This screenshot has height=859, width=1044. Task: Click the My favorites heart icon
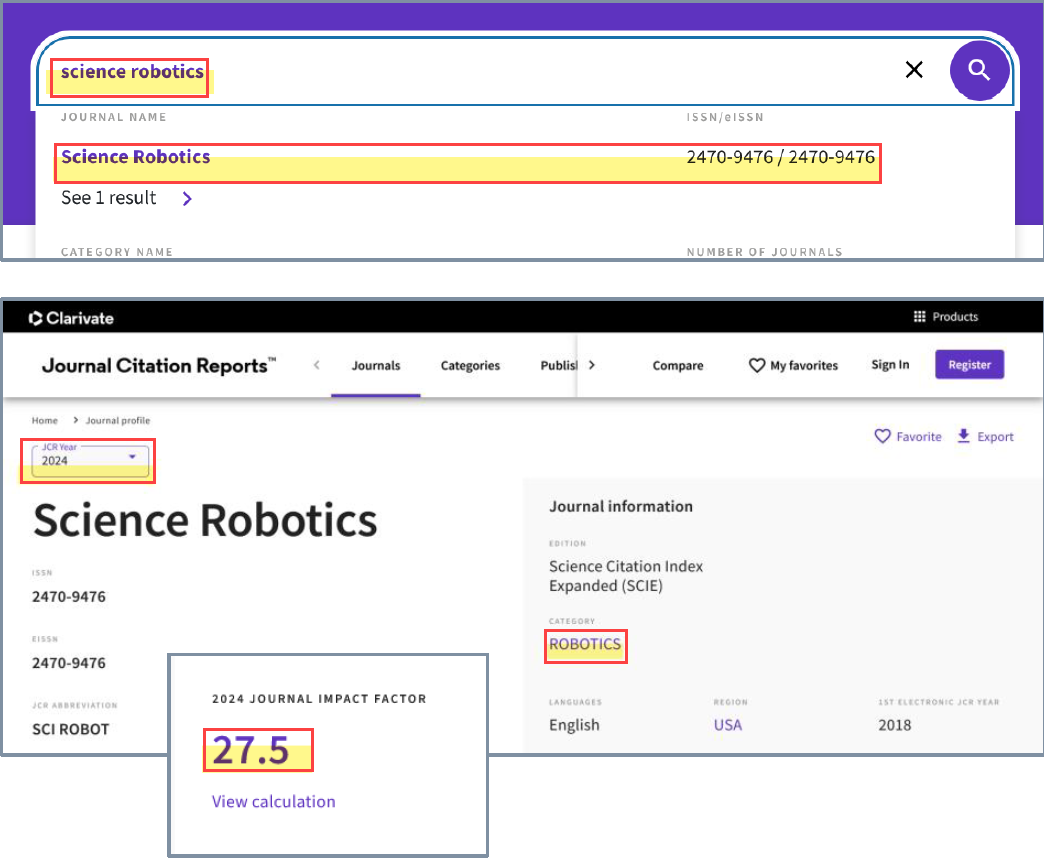point(757,366)
